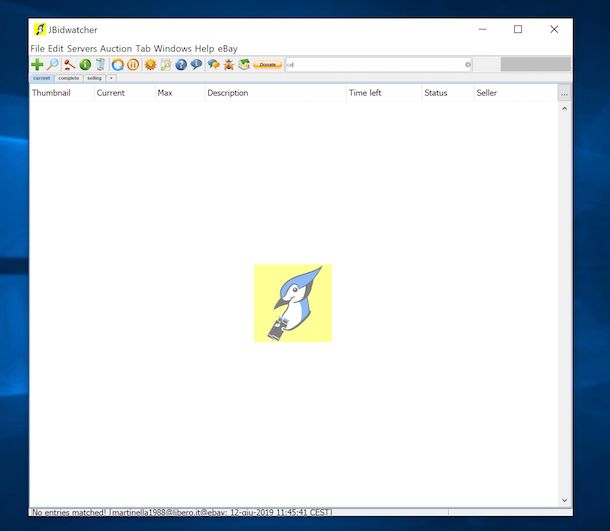The image size is (610, 531).
Task: Click the green plus Add auction icon
Action: [37, 65]
